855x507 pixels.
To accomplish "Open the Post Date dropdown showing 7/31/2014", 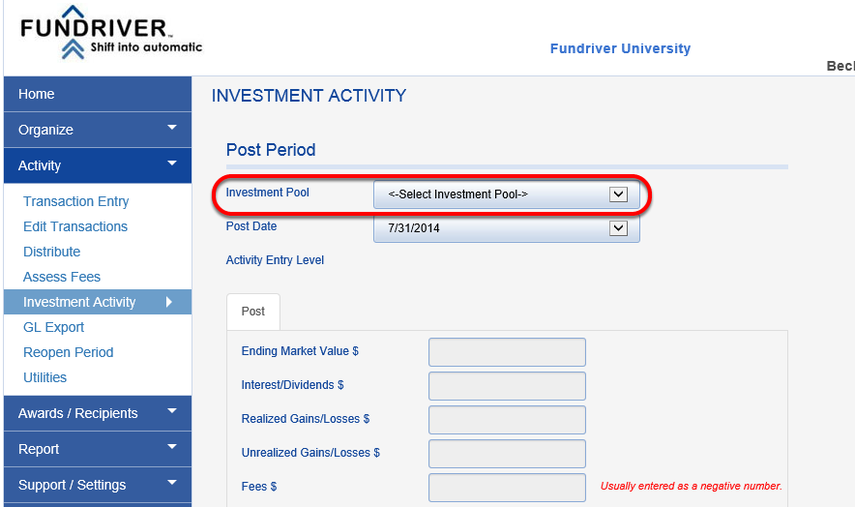I will coord(507,228).
